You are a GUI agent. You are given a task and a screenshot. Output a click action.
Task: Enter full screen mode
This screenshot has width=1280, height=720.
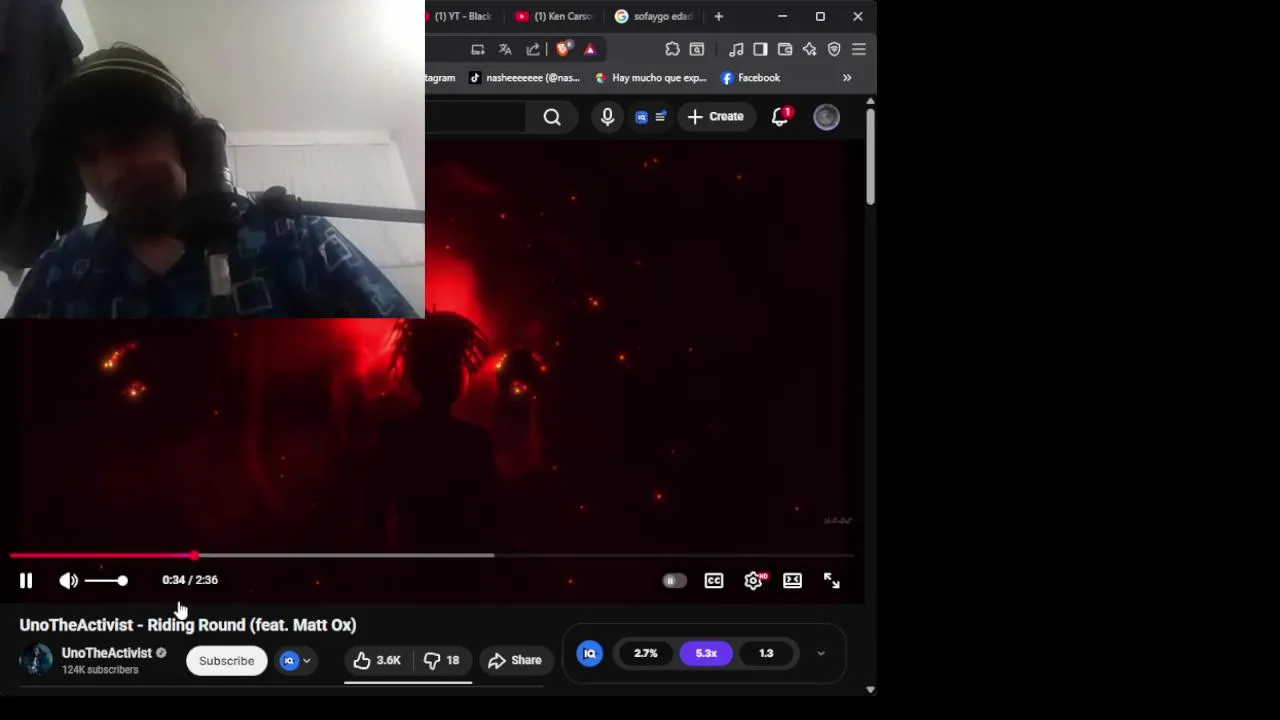pos(832,581)
